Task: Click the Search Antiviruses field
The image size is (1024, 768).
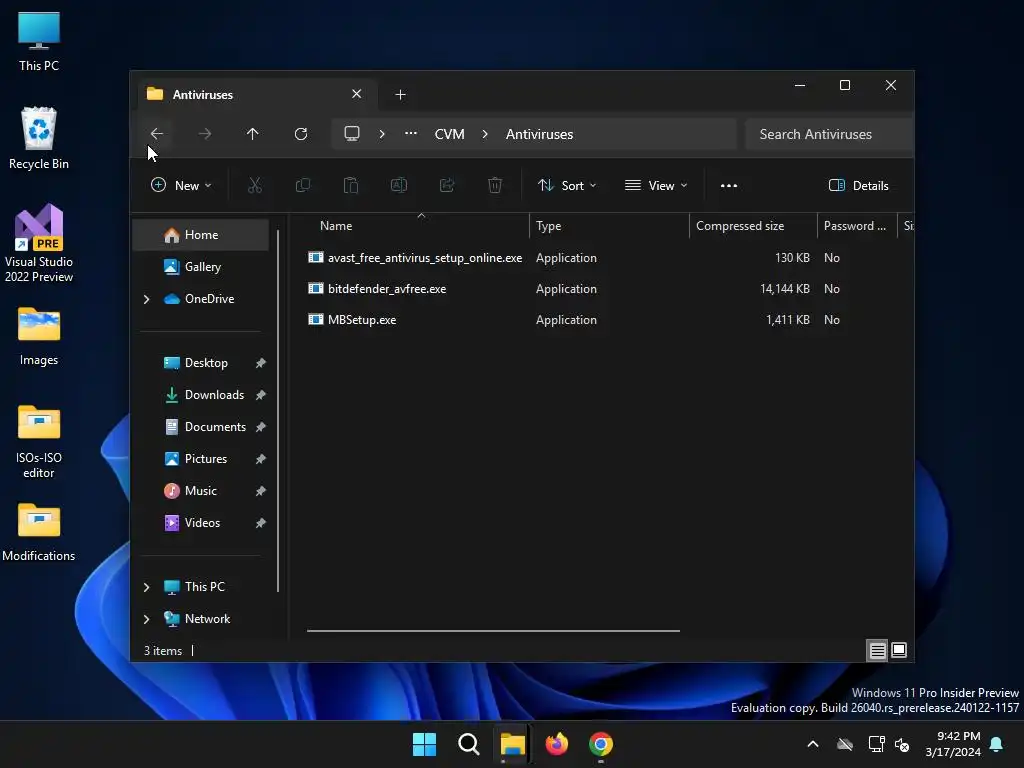Action: tap(829, 134)
